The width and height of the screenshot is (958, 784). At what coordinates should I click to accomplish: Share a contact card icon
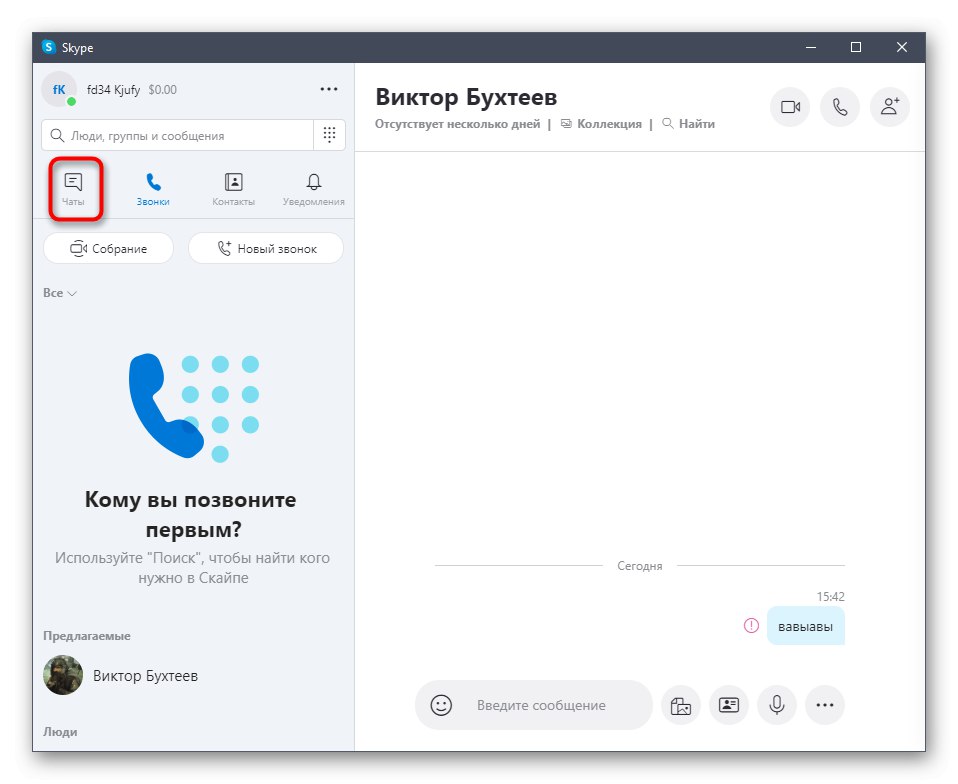(x=729, y=705)
